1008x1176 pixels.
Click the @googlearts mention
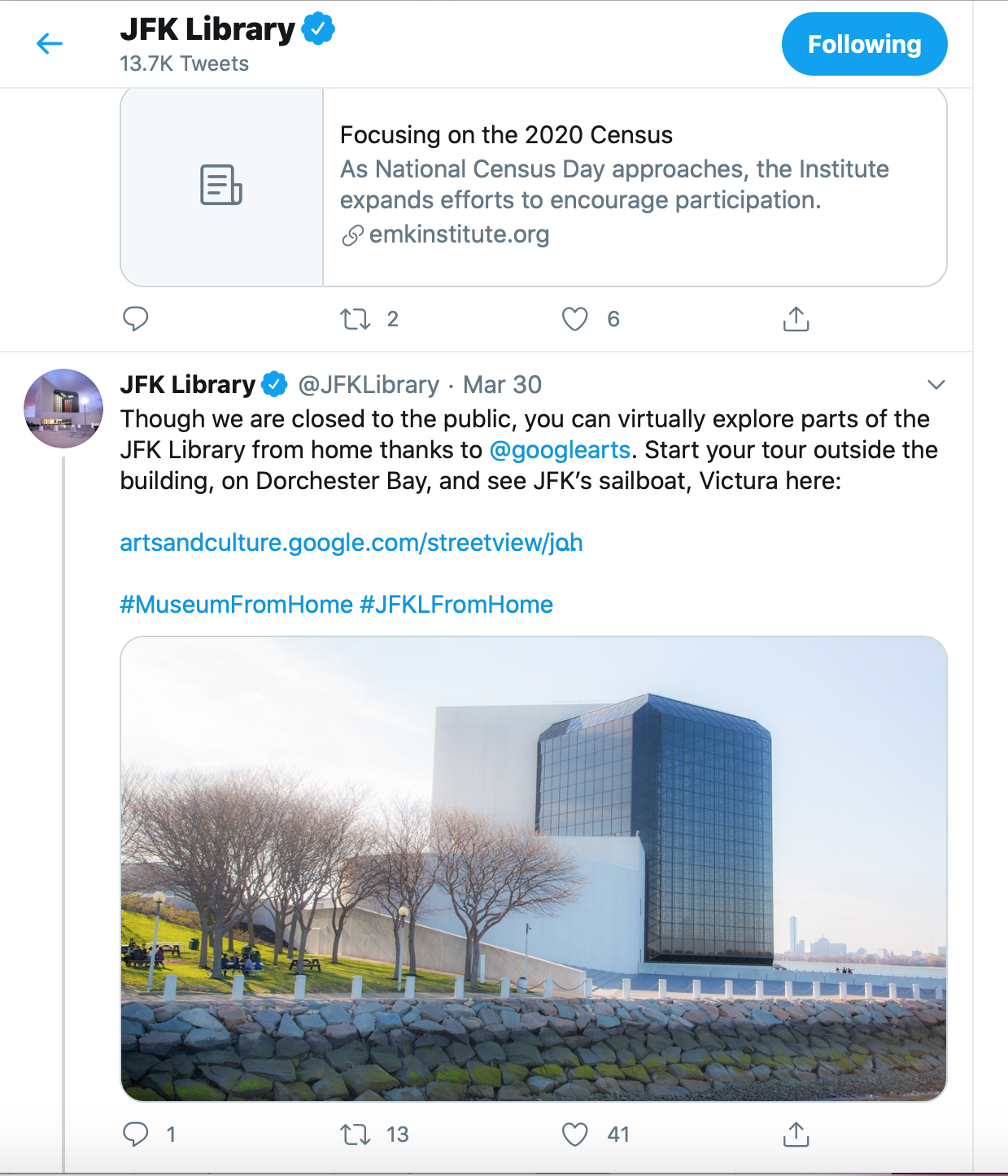coord(560,450)
